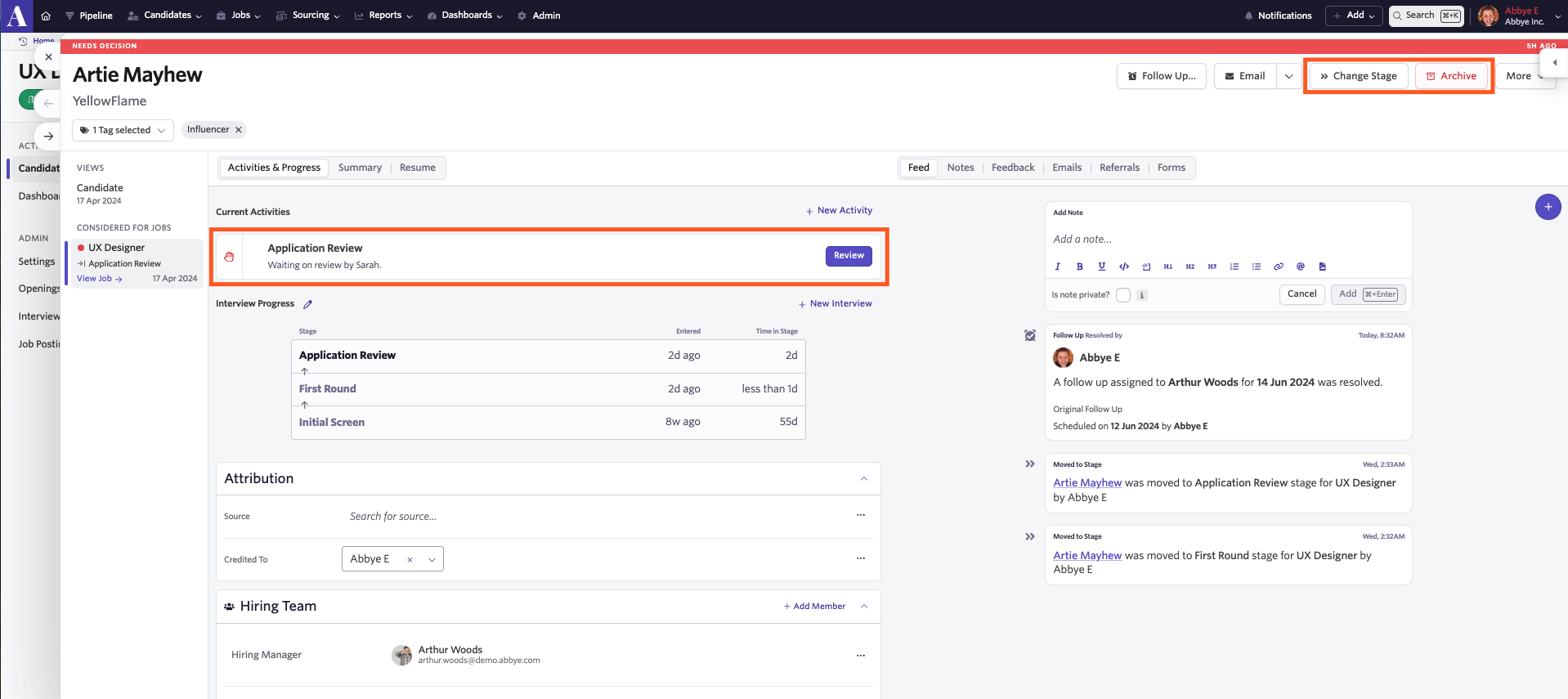1568x699 pixels.
Task: Check the 'Is note private?' checkbox
Action: pyautogui.click(x=1123, y=295)
